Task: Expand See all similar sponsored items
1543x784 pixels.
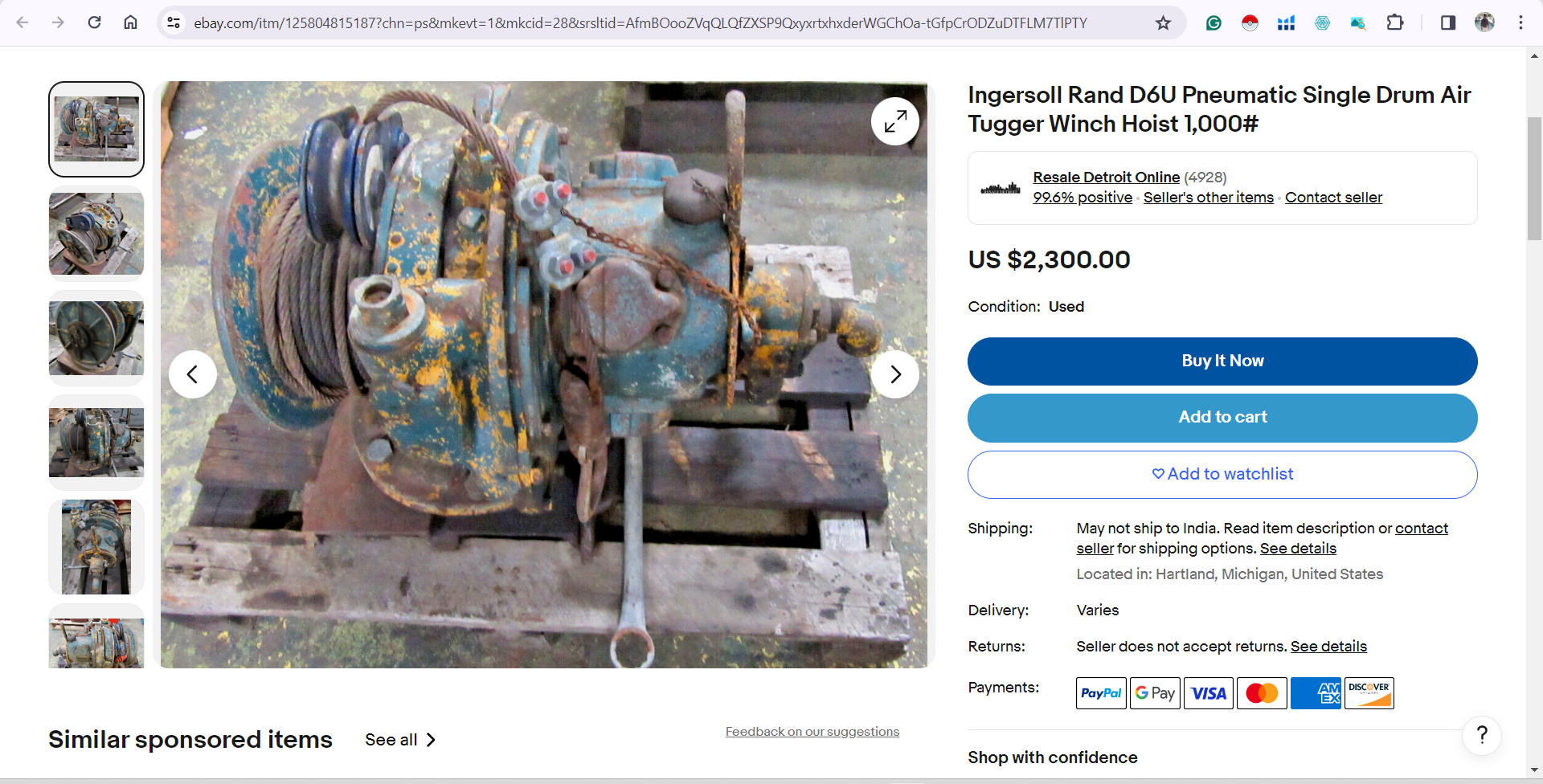Action: pos(400,740)
